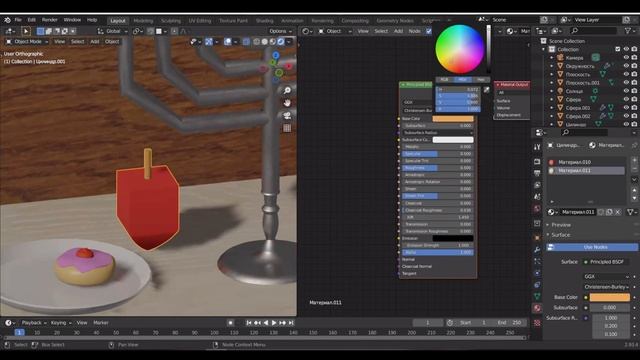This screenshot has height=360, width=640.
Task: Click the new material copy icon
Action: pos(609,212)
